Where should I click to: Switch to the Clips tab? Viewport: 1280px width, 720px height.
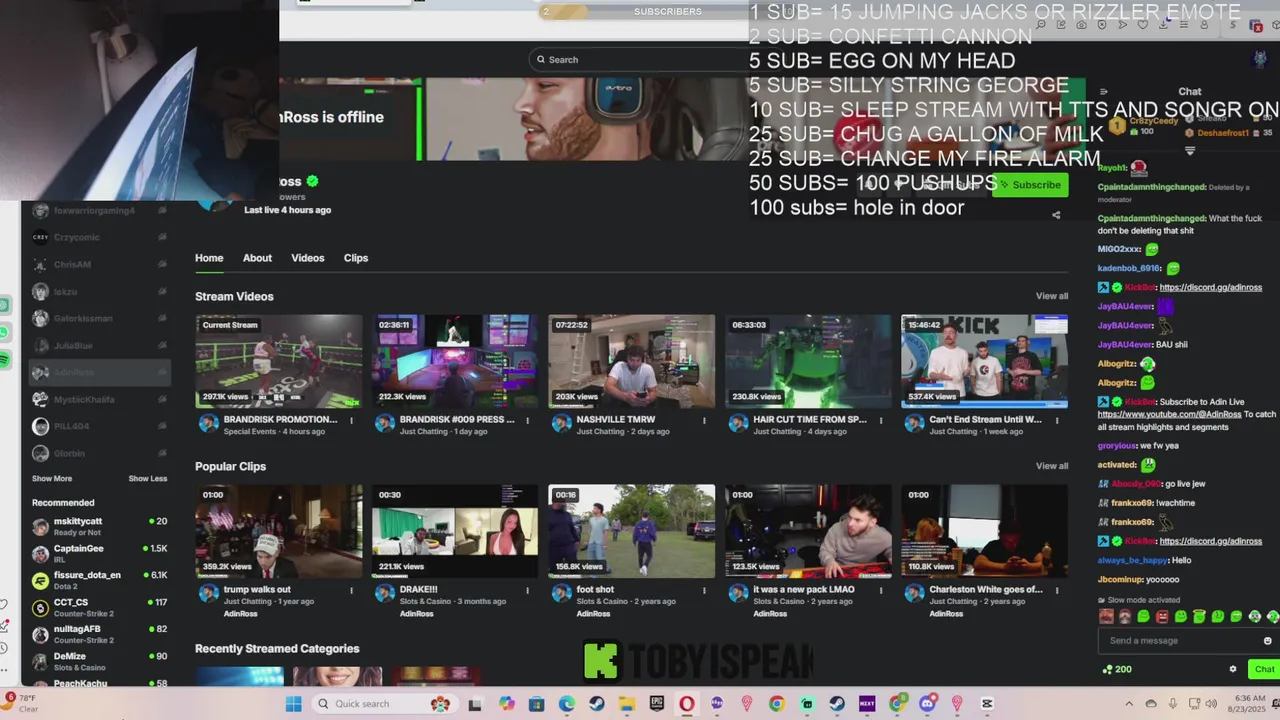356,258
